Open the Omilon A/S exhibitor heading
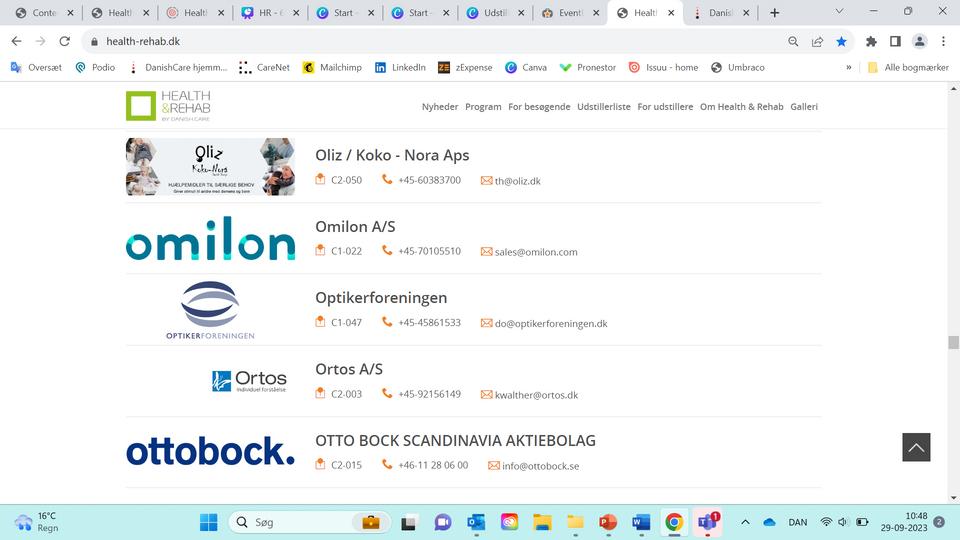 [x=355, y=227]
